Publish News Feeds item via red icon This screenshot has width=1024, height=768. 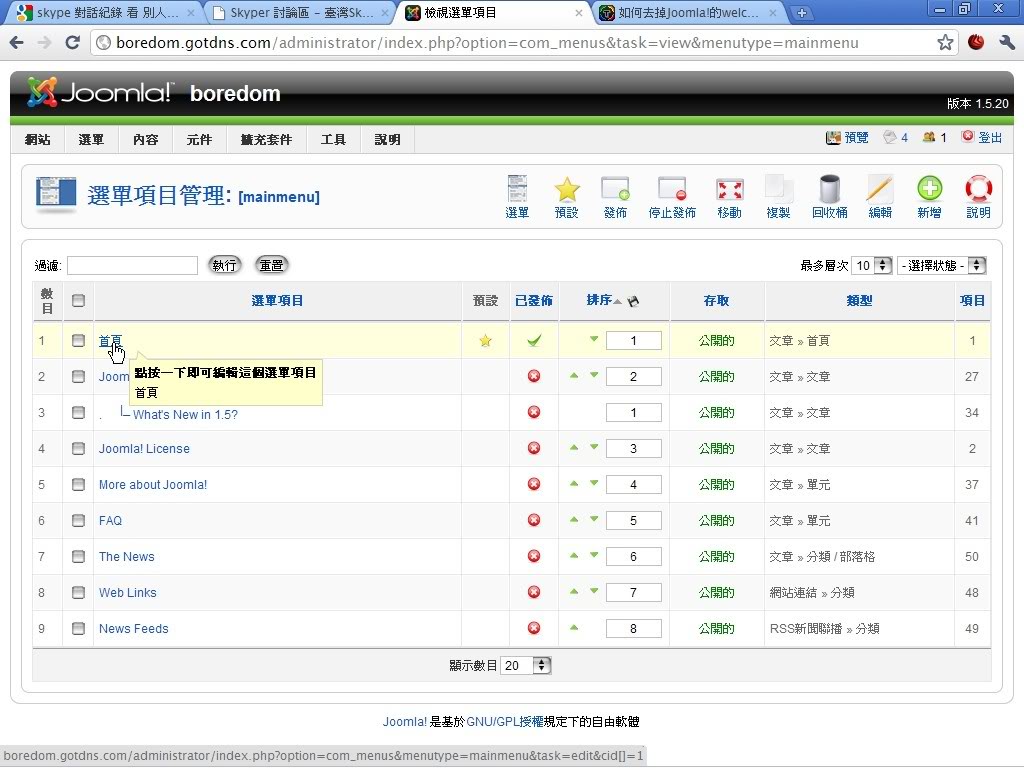pyautogui.click(x=534, y=628)
